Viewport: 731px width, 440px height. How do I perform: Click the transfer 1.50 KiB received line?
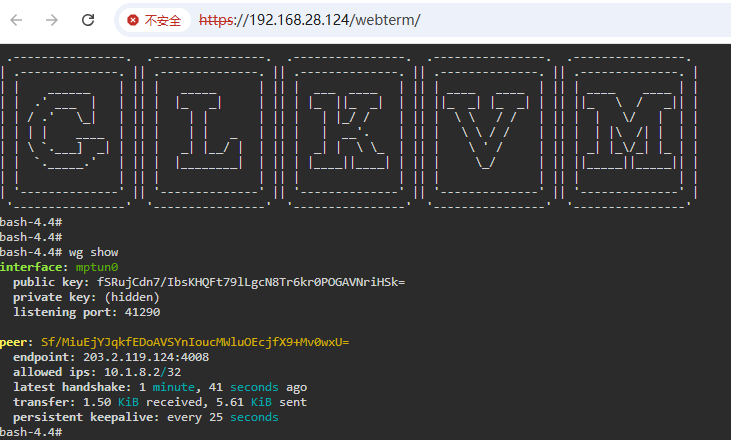click(160, 402)
